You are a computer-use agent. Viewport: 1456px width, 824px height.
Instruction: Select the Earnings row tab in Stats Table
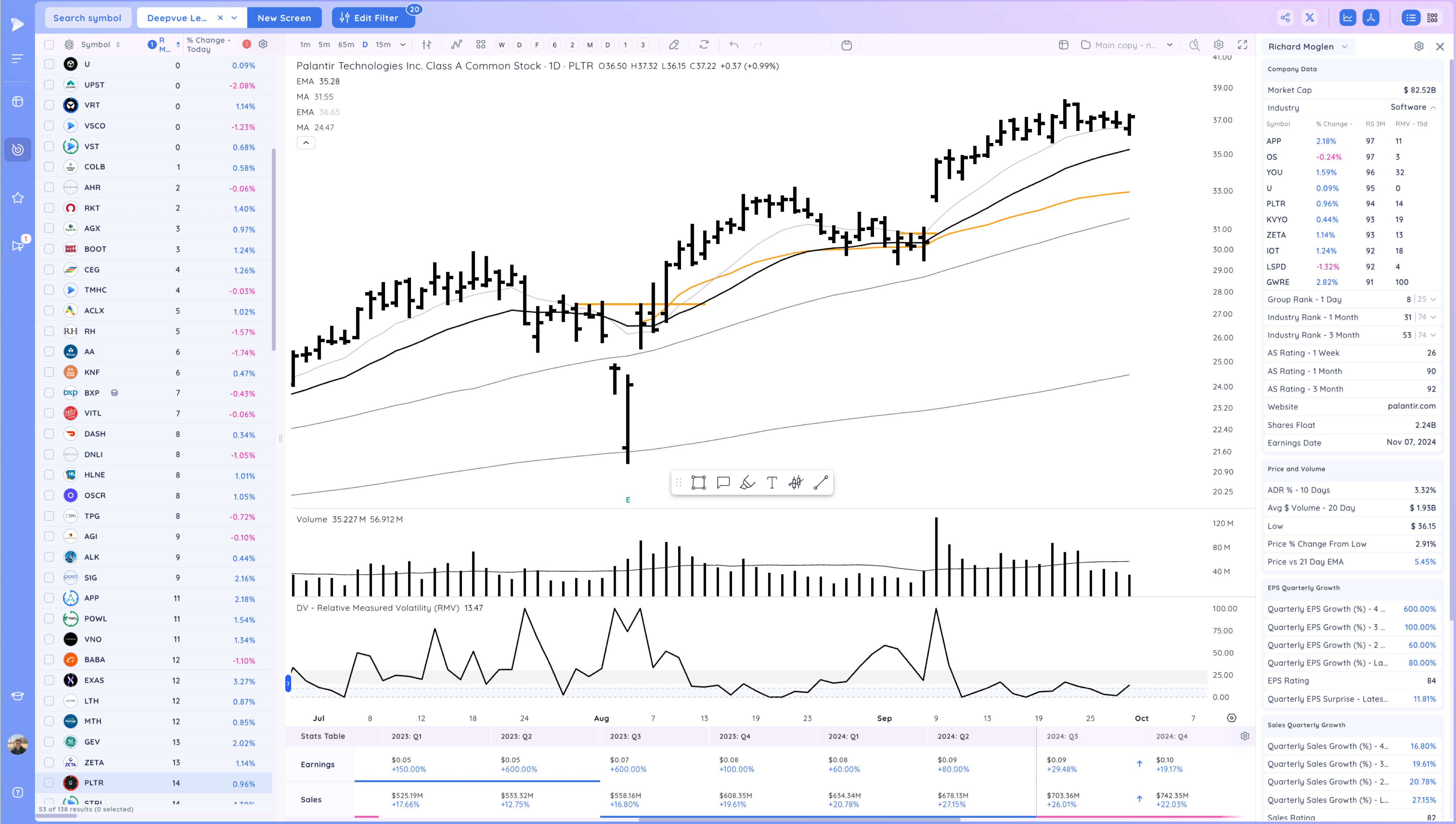pyautogui.click(x=318, y=765)
